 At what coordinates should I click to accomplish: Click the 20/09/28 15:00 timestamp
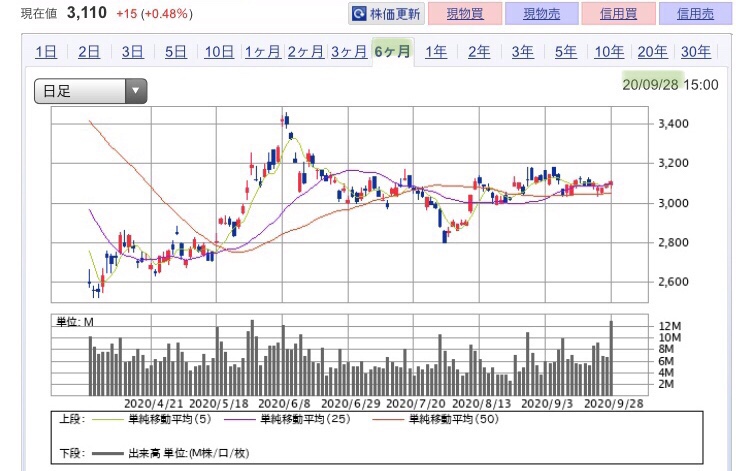coord(670,85)
